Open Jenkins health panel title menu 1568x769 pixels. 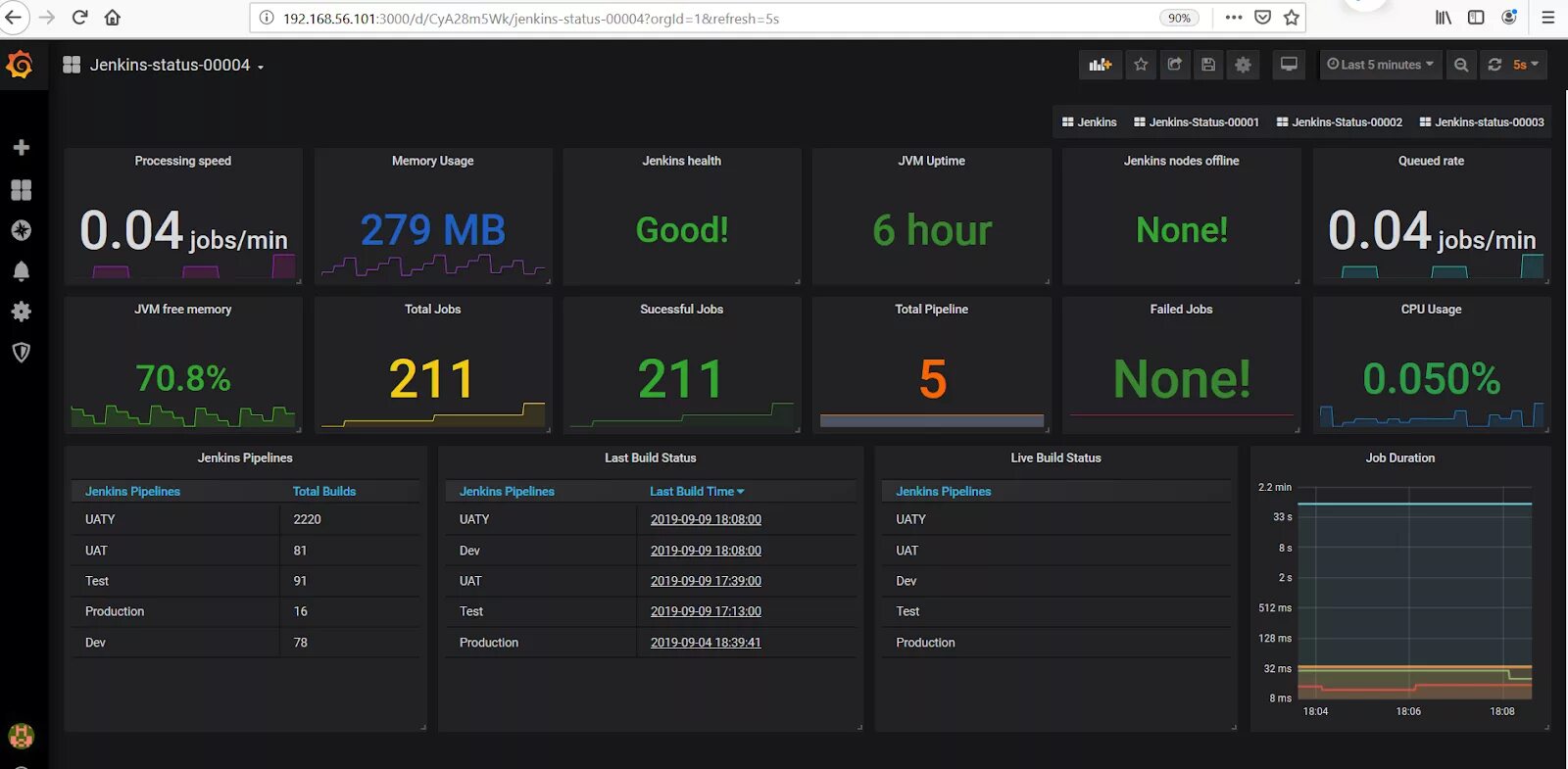(682, 161)
